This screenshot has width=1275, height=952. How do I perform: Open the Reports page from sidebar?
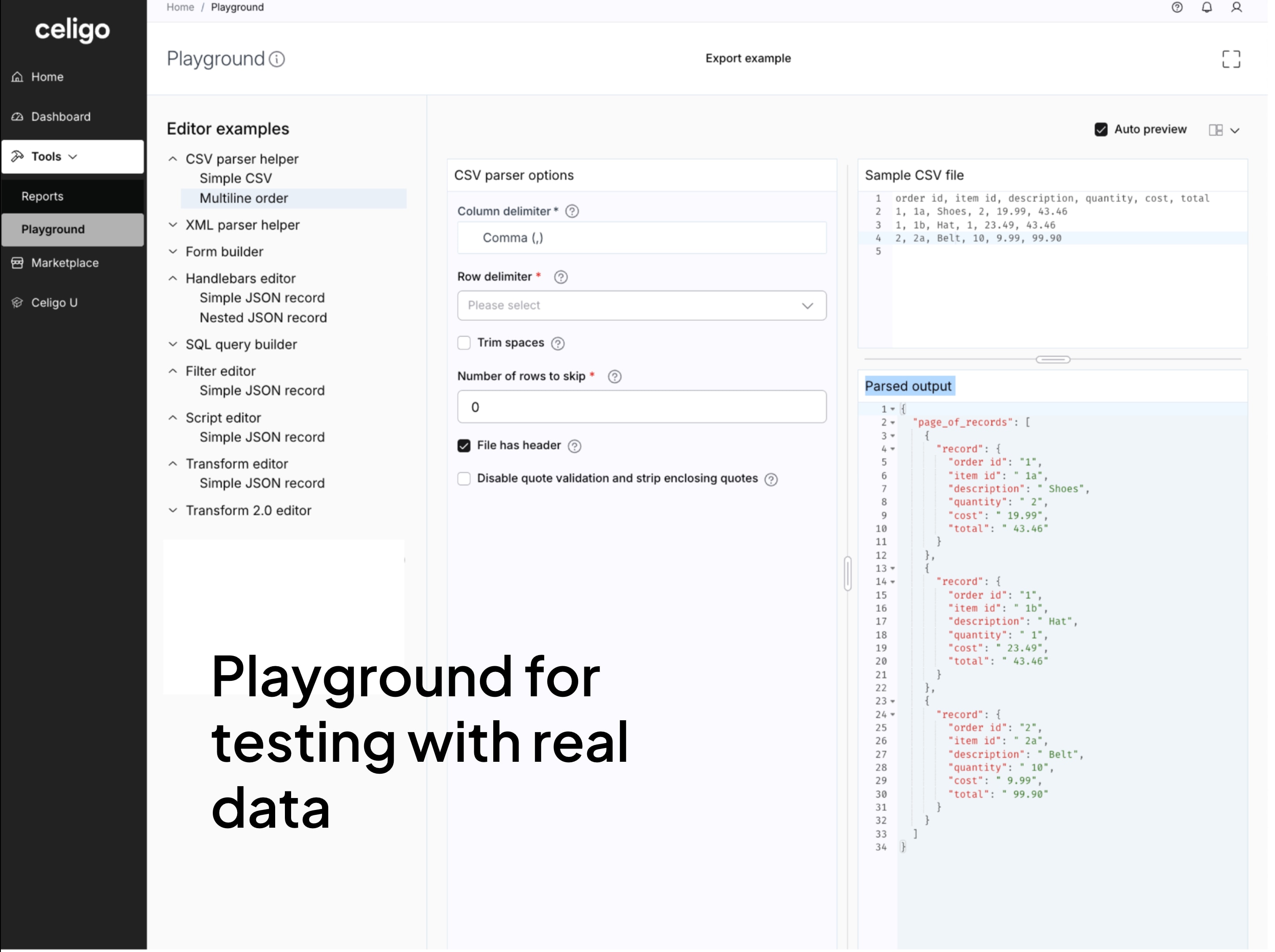42,196
